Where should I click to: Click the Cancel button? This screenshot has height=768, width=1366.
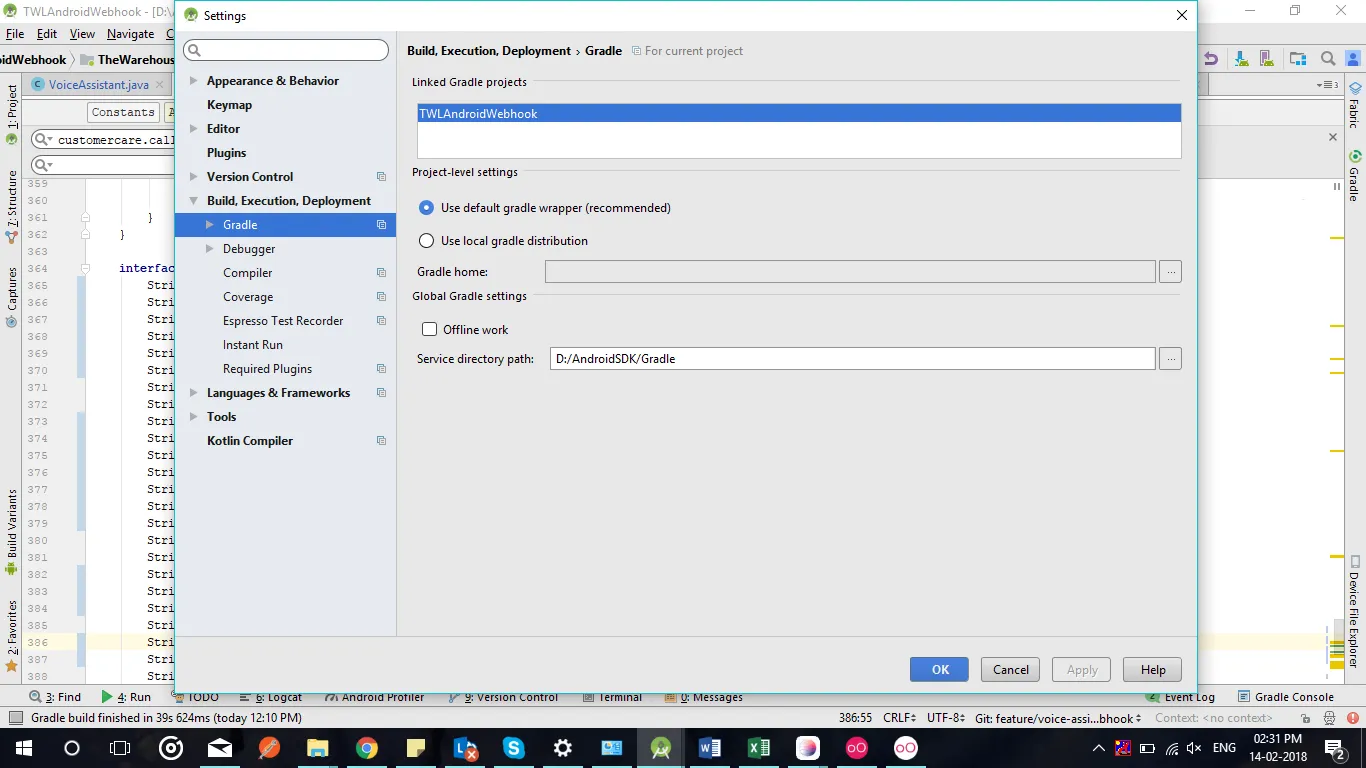[x=1010, y=670]
